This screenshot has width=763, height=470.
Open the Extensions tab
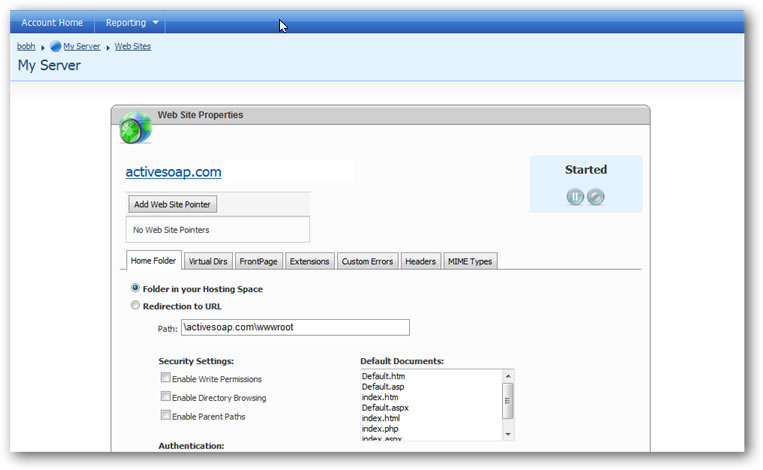click(309, 261)
